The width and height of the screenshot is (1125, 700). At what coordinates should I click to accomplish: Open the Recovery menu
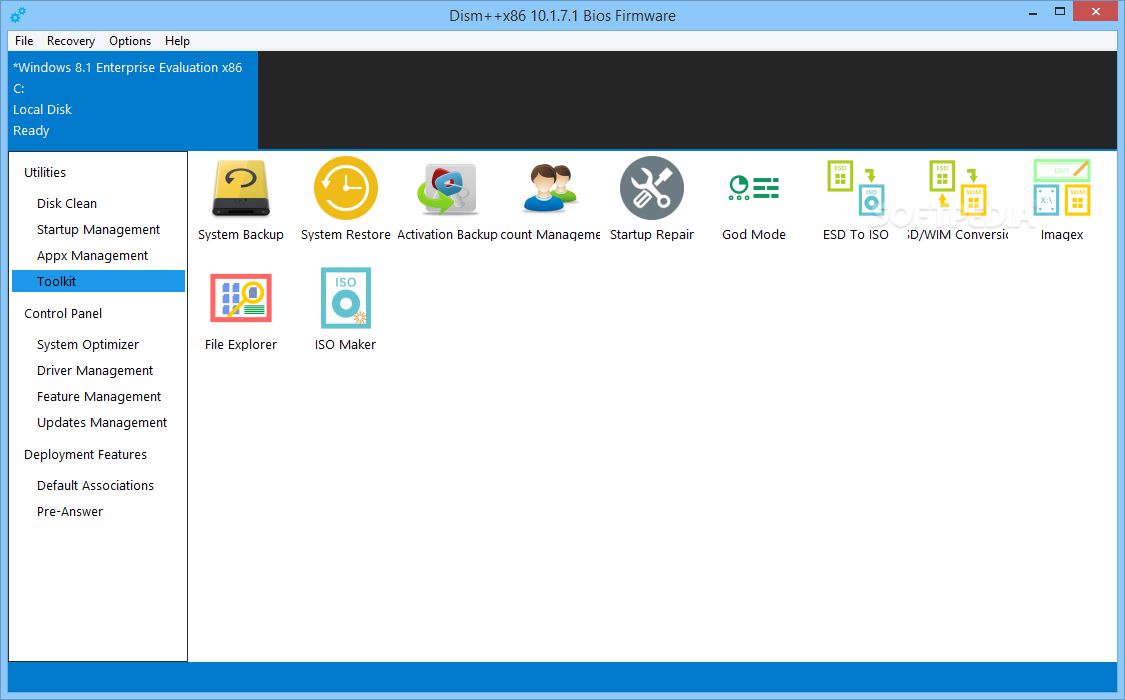(x=71, y=41)
